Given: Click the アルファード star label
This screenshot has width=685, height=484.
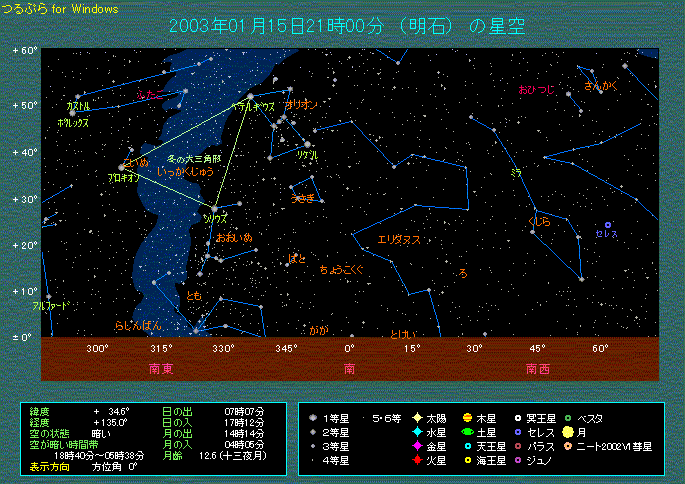Looking at the screenshot, I should point(51,306).
